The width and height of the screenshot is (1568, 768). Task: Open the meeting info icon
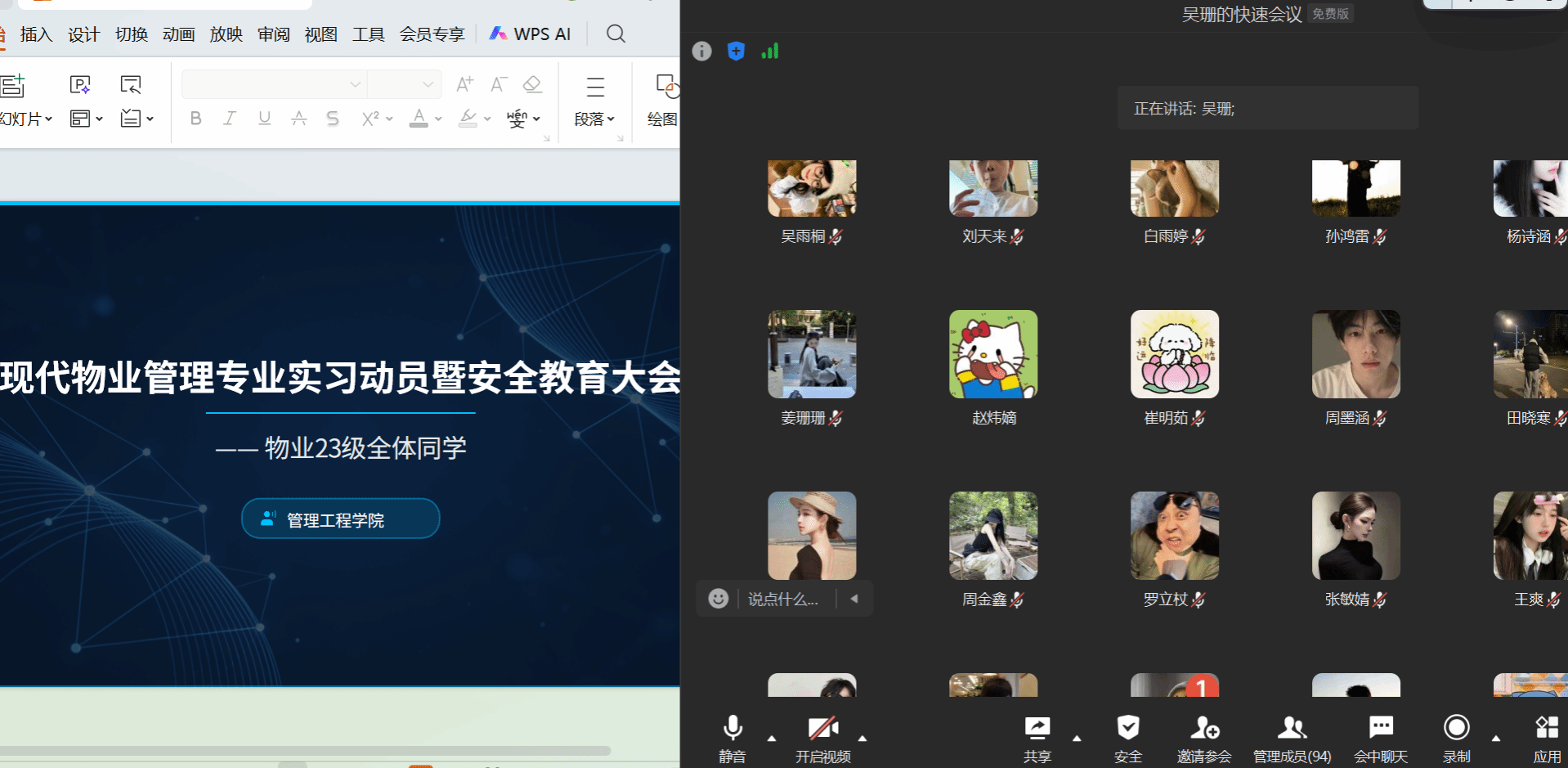click(x=701, y=52)
